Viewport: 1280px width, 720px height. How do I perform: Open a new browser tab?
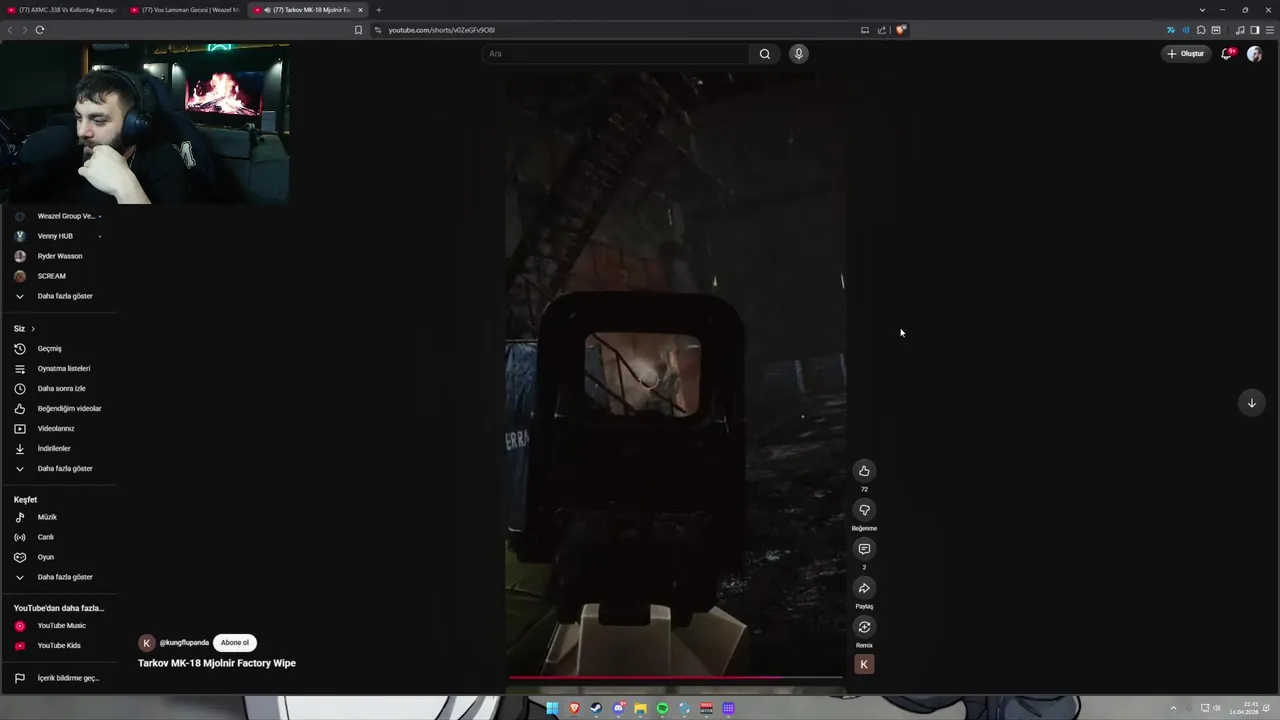[x=379, y=10]
